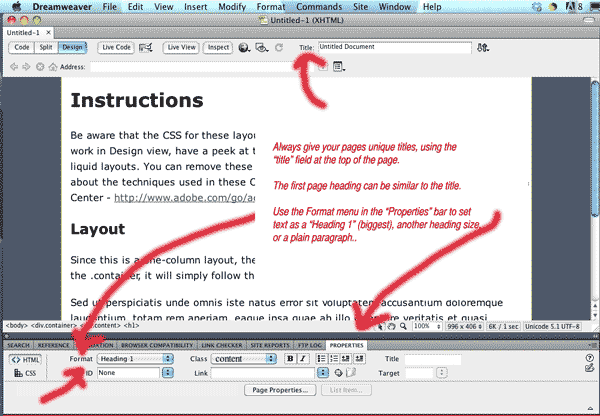
Task: Toggle Inspect mode
Action: click(x=218, y=47)
